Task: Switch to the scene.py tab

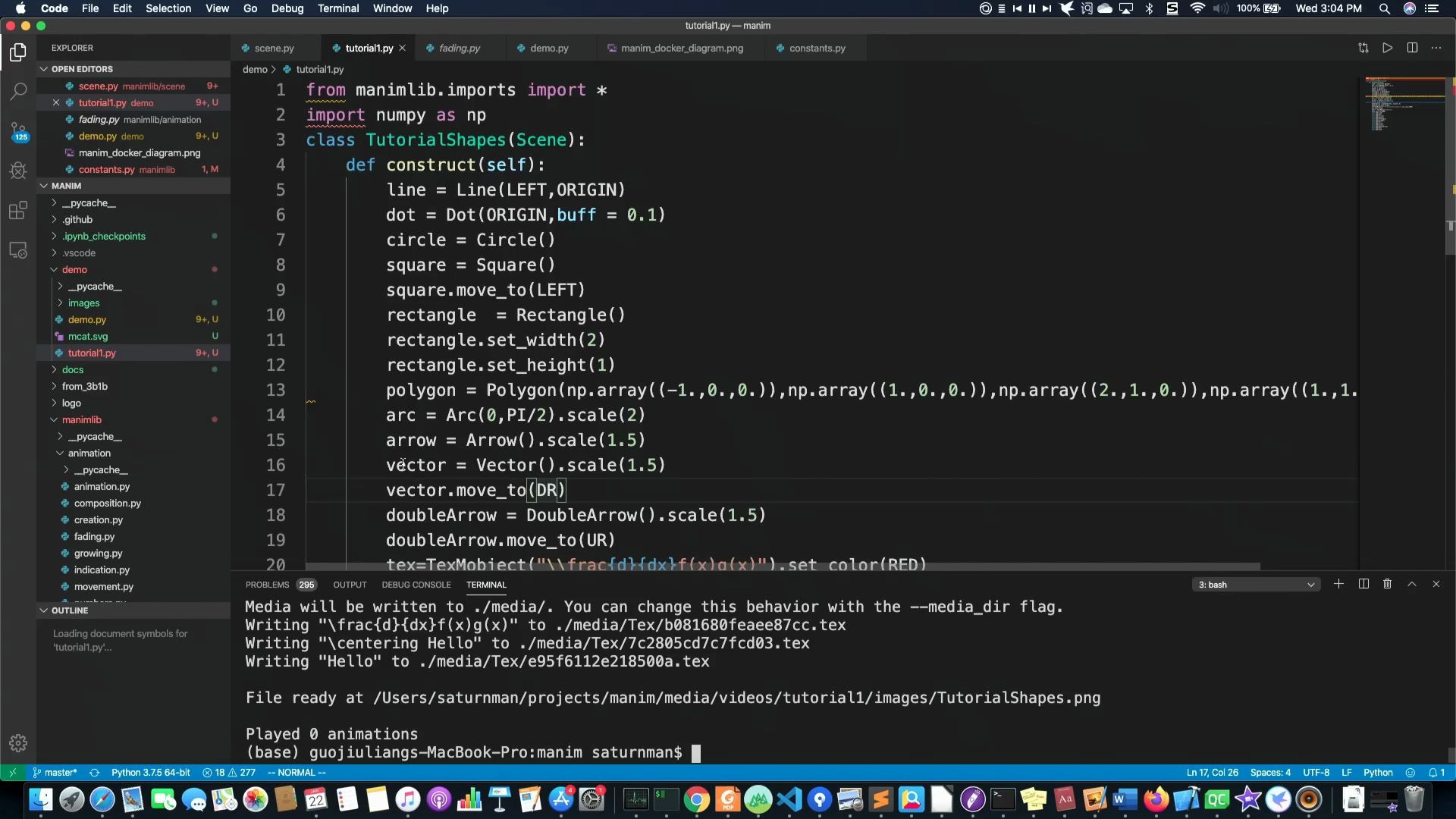Action: (x=274, y=48)
